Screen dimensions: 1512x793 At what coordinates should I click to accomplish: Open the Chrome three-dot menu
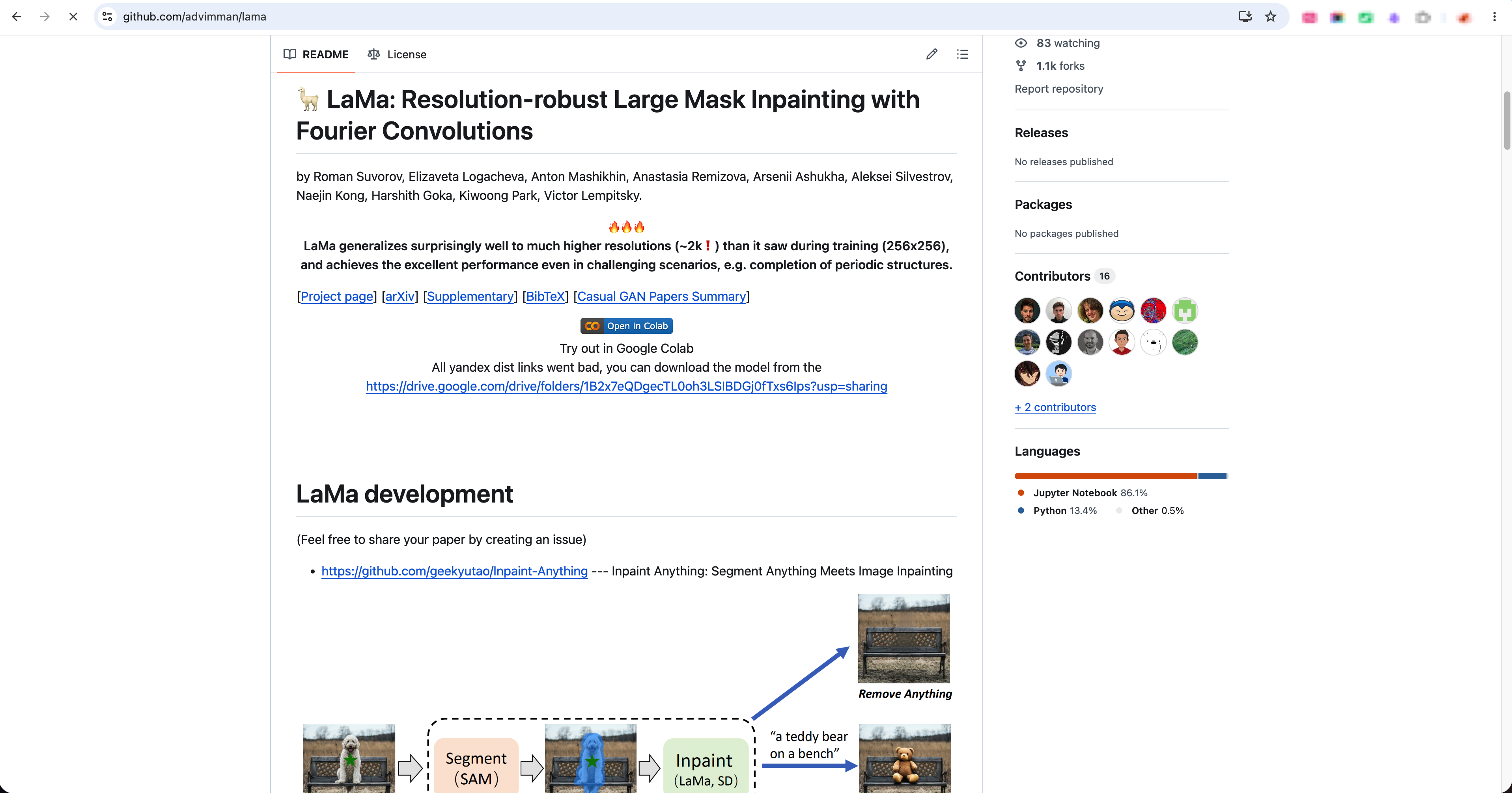(x=1494, y=17)
